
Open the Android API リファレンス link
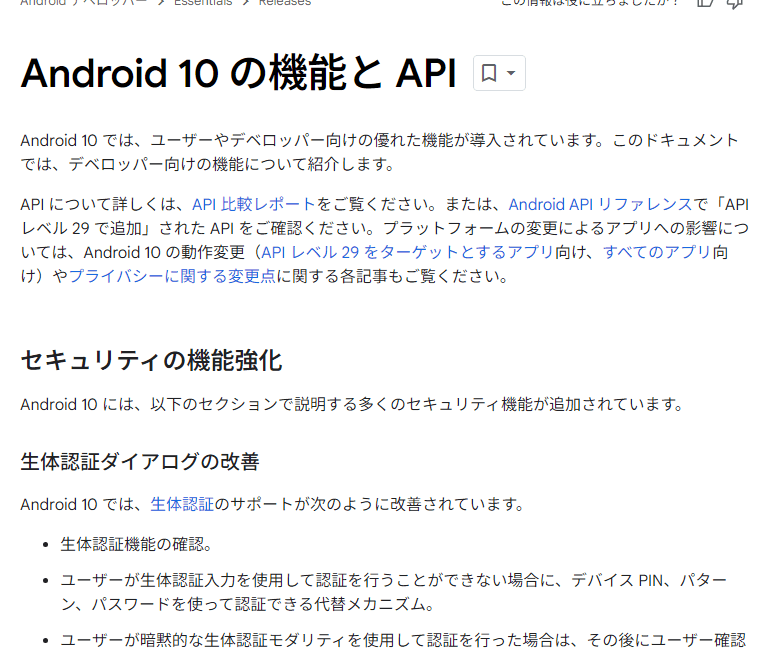click(x=600, y=205)
